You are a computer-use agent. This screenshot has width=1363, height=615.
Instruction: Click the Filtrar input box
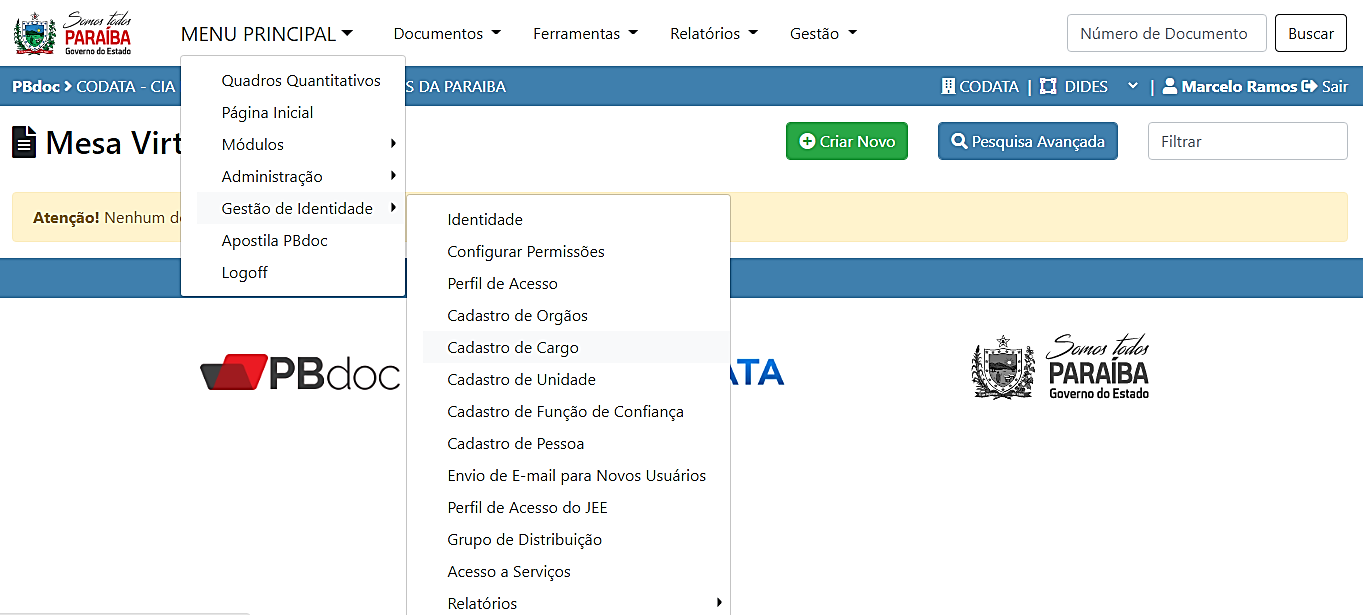point(1247,142)
